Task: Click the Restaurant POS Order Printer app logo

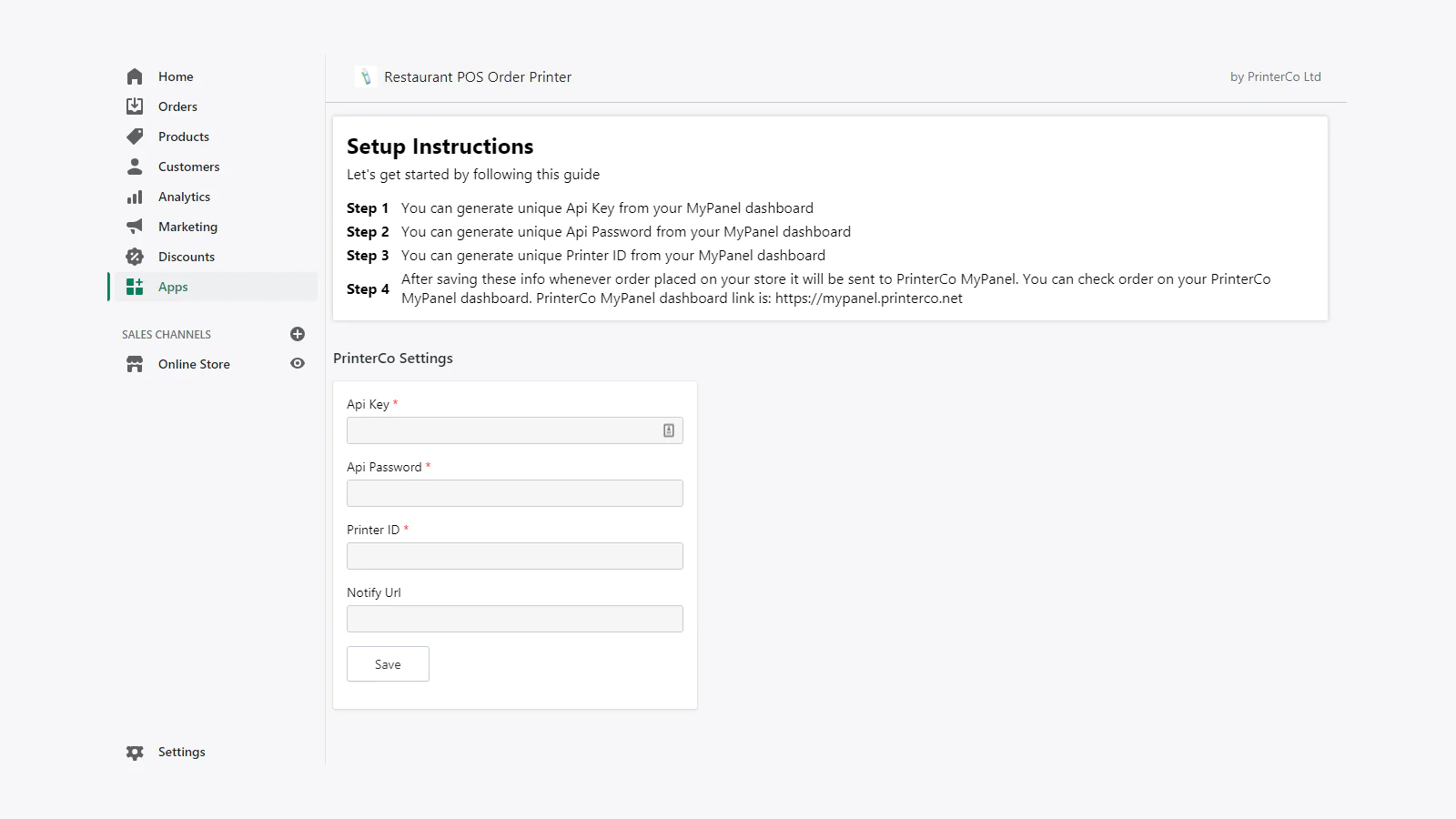Action: 366,77
